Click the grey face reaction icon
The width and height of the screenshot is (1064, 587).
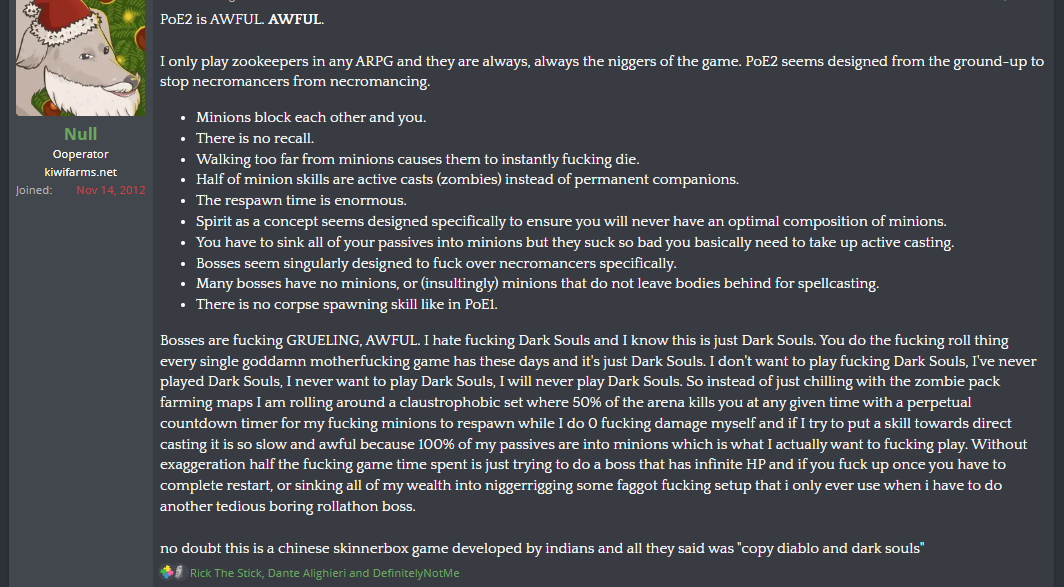(x=179, y=572)
